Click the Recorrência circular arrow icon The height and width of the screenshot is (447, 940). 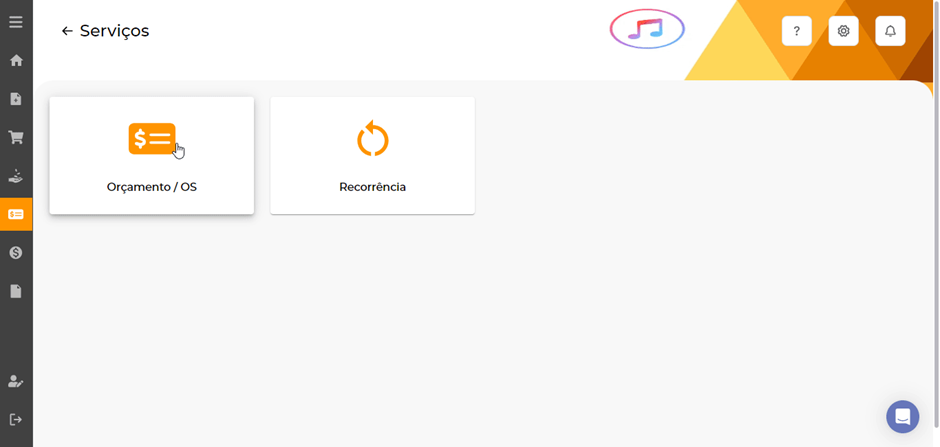tap(373, 138)
